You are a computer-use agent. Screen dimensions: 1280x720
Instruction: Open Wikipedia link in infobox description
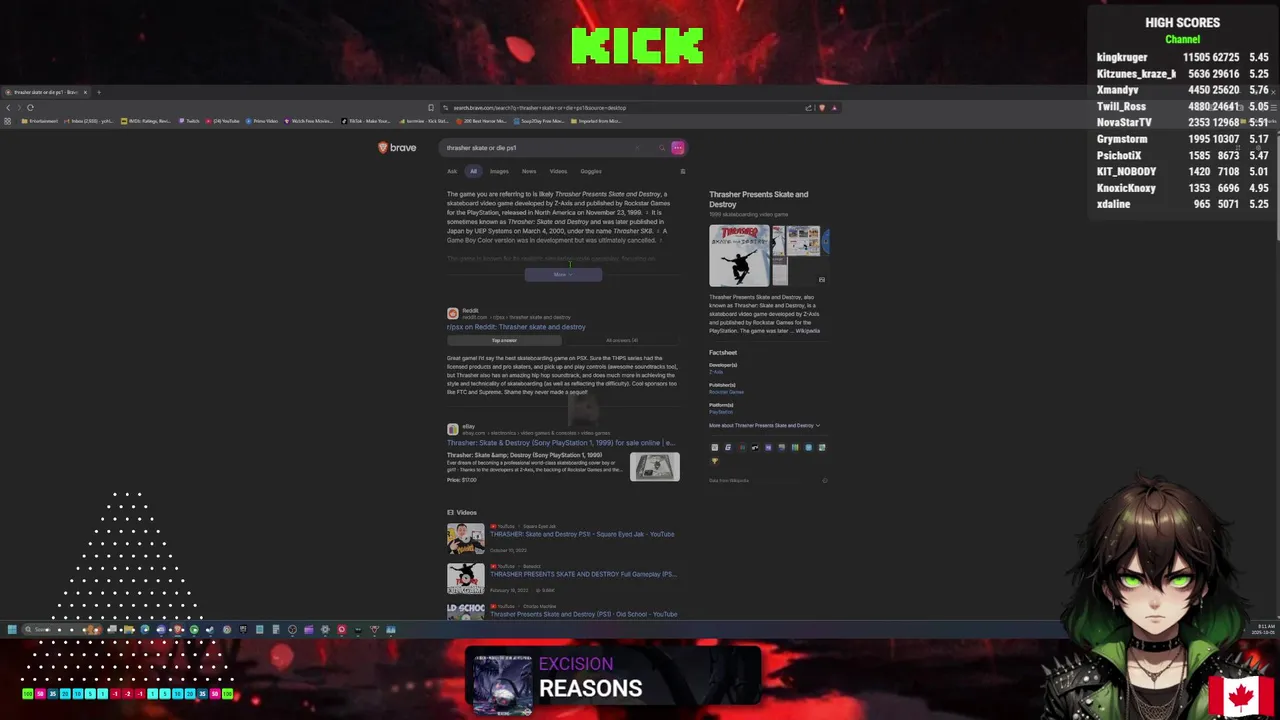coord(808,331)
